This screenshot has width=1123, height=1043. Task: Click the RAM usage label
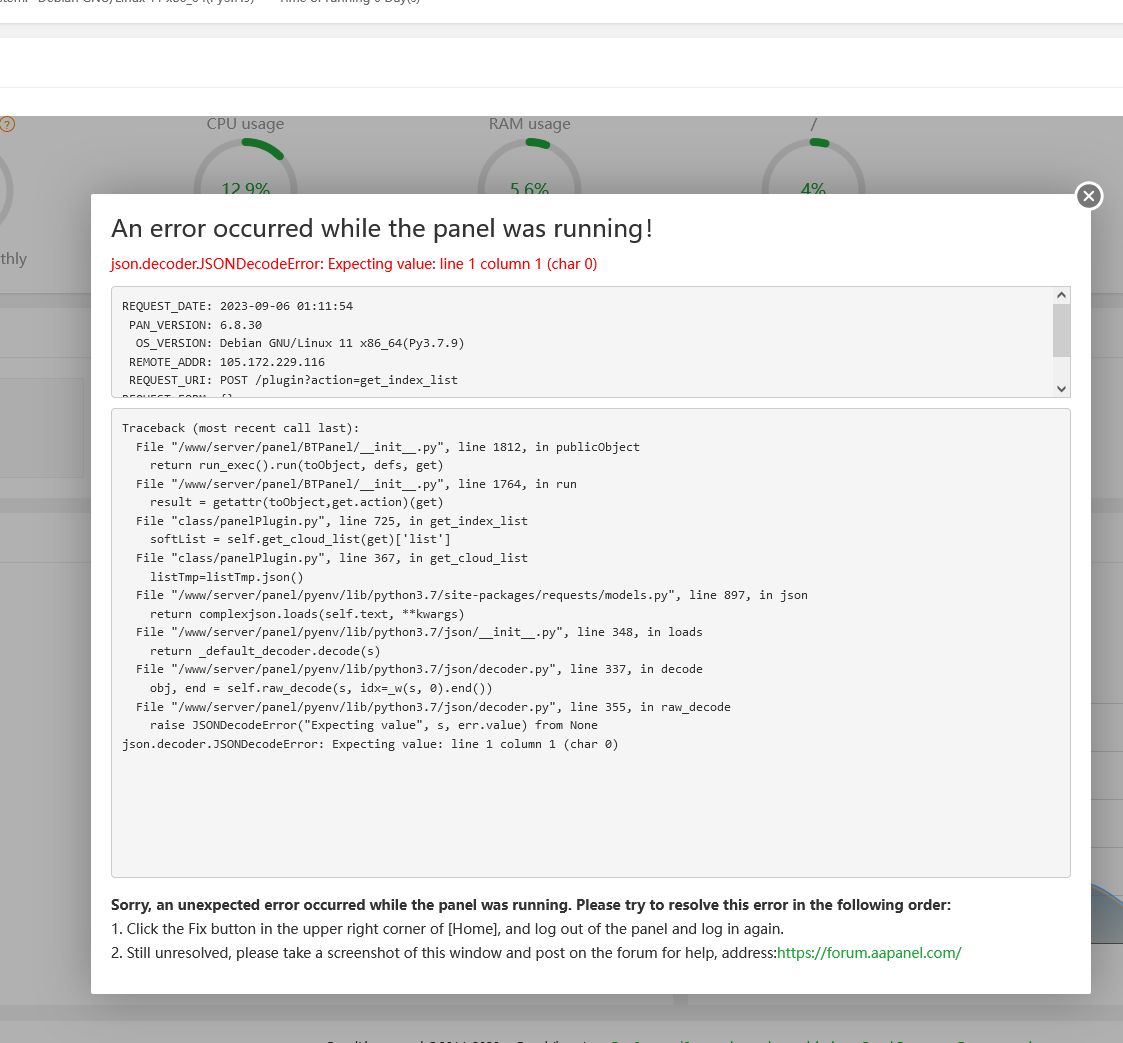pos(530,124)
